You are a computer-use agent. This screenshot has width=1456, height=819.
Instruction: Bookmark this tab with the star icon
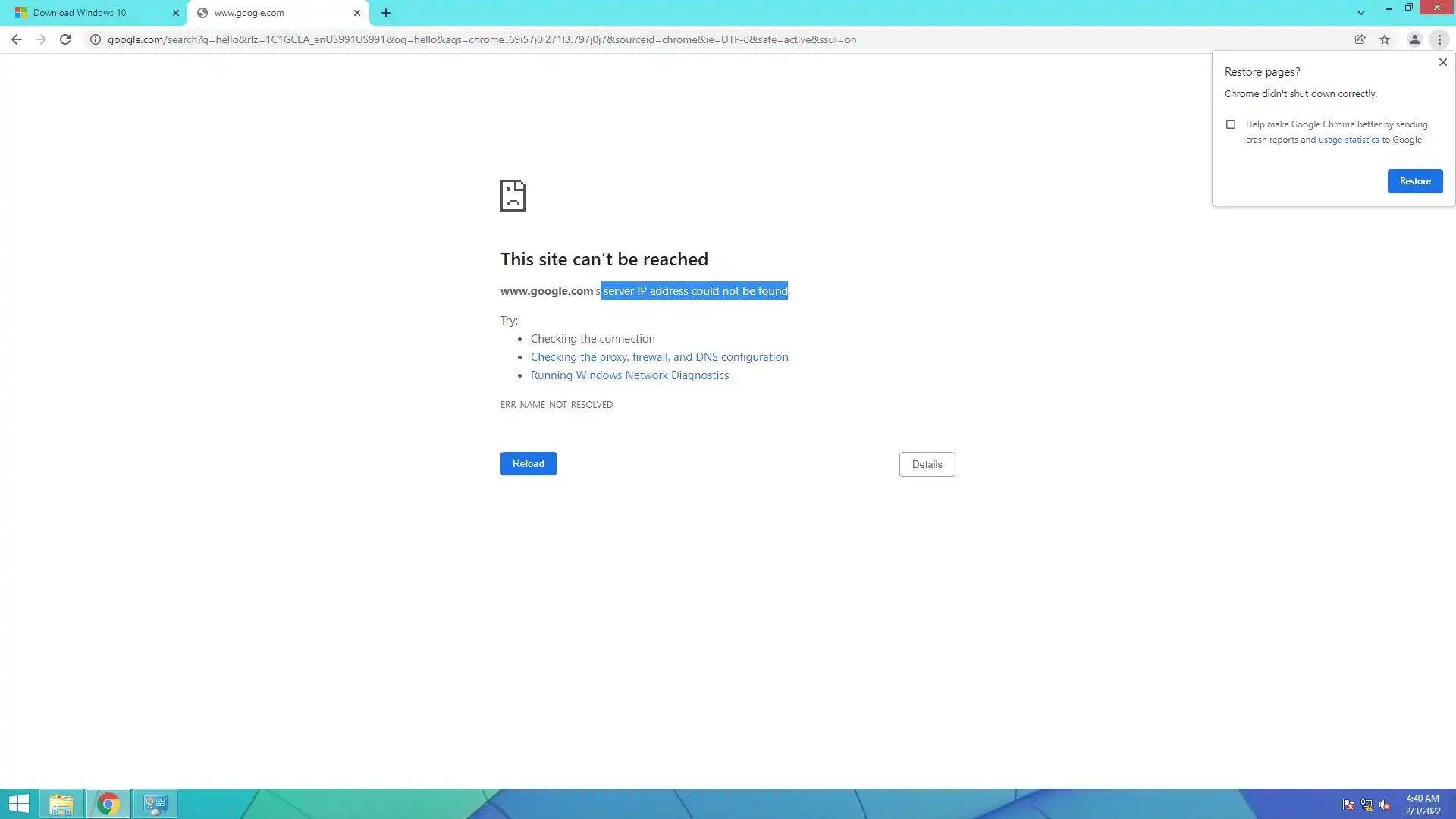click(x=1385, y=39)
